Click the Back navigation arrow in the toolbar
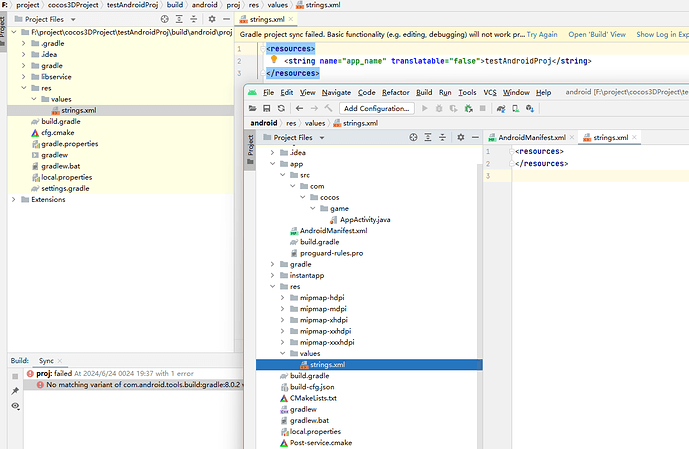 tap(300, 108)
